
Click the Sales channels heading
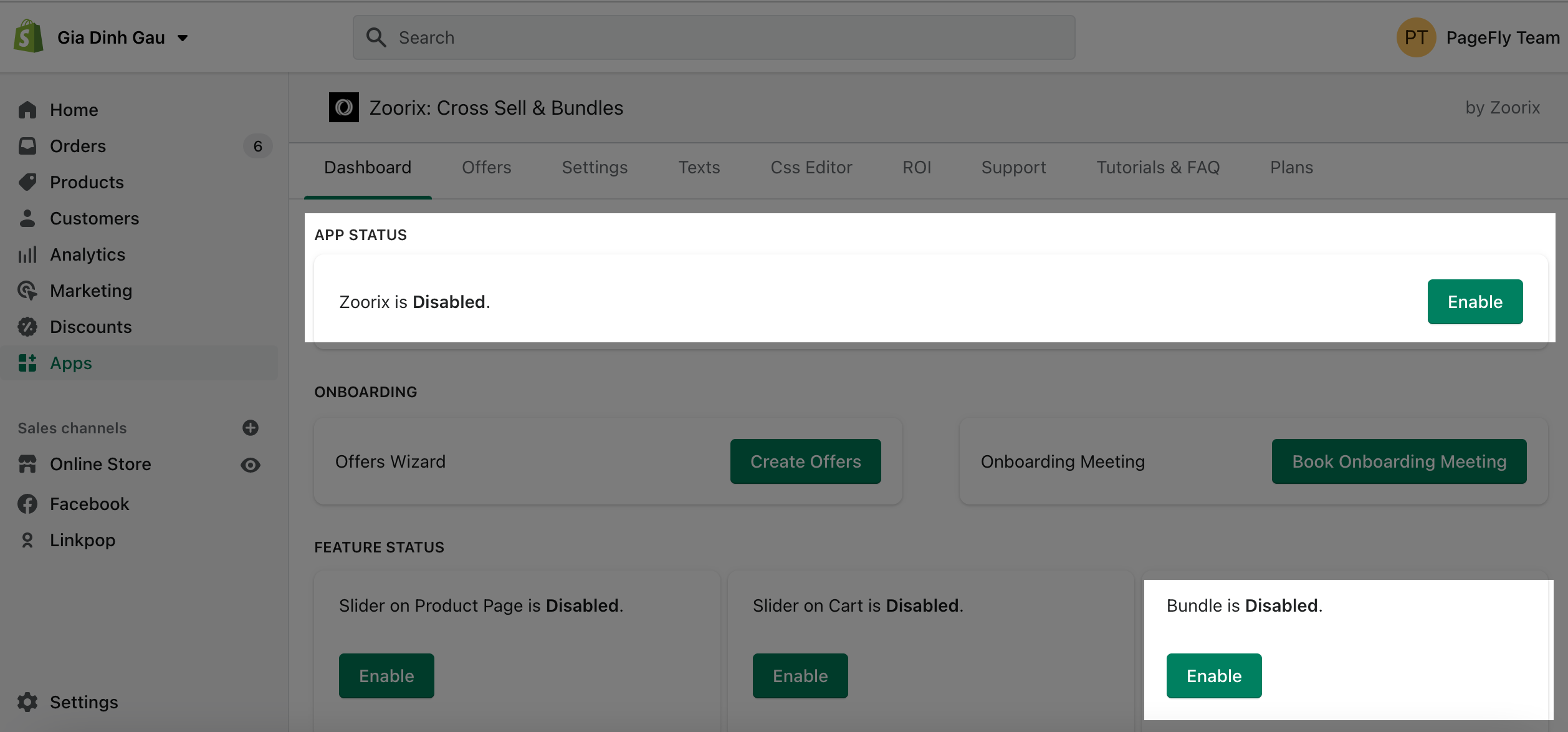point(72,428)
